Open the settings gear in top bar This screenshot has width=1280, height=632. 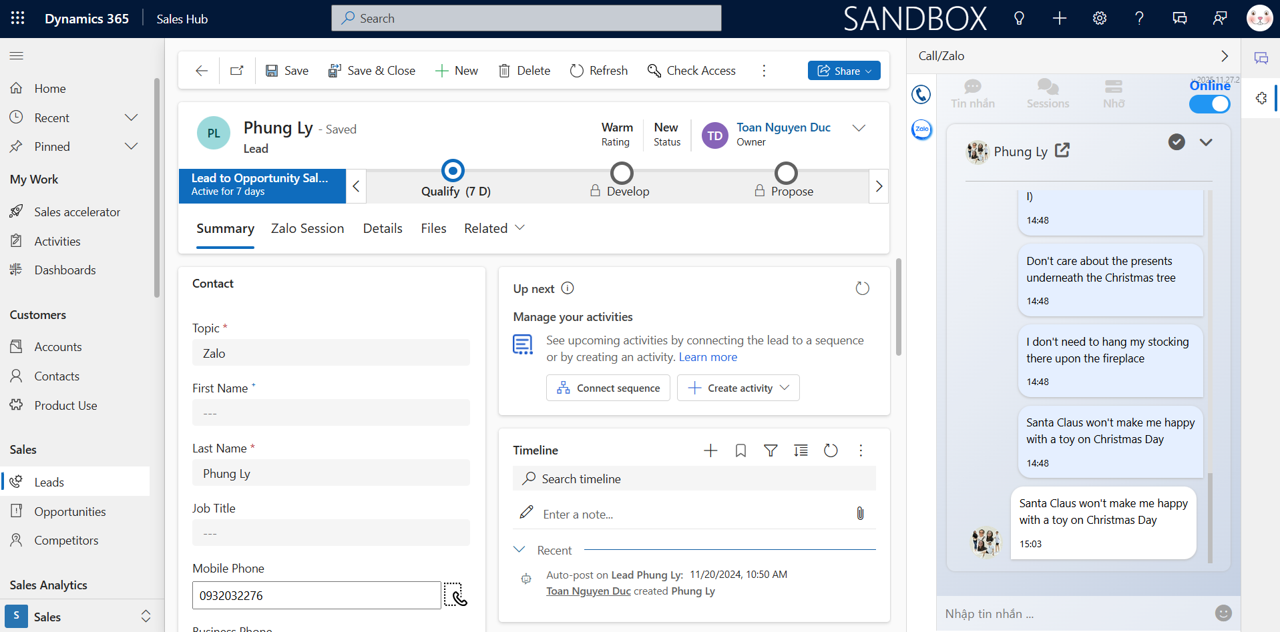[x=1099, y=18]
